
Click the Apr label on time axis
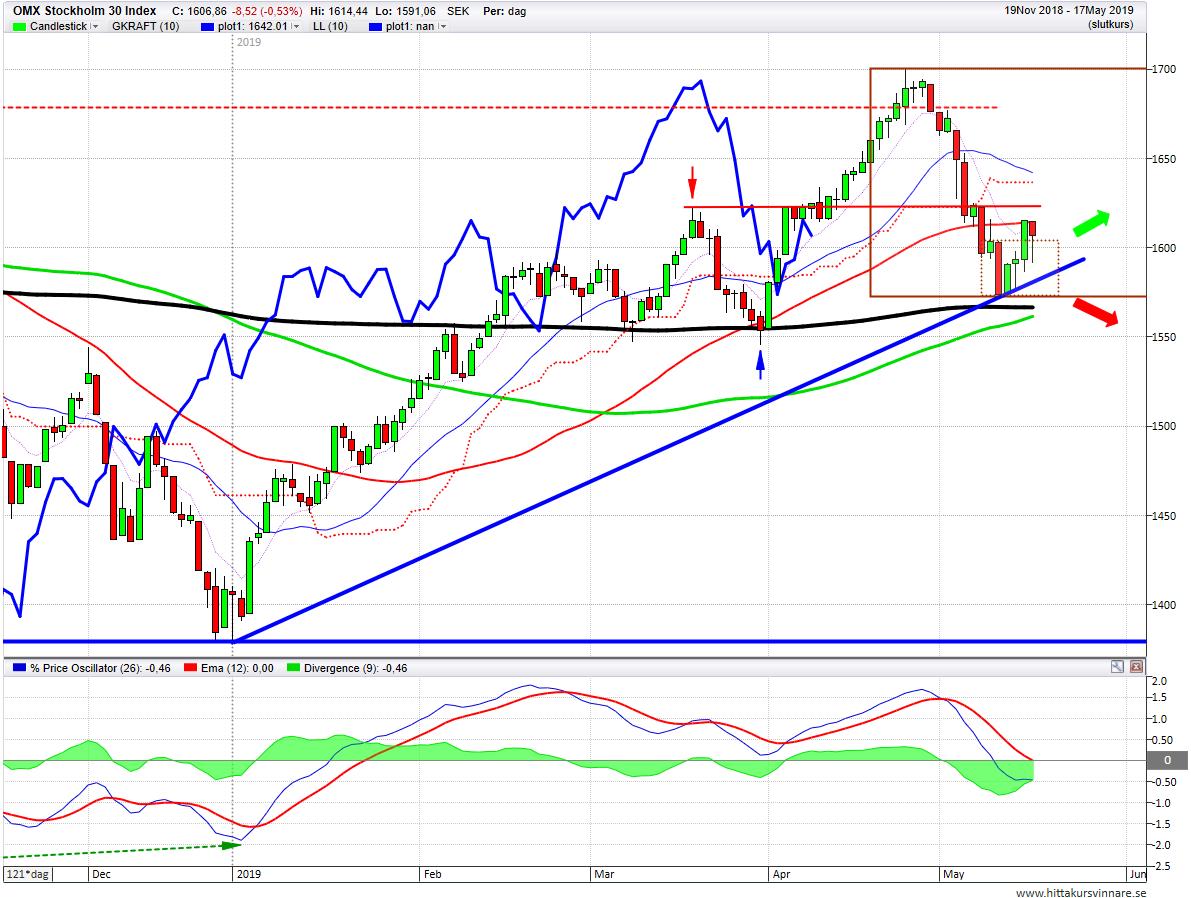(x=781, y=874)
